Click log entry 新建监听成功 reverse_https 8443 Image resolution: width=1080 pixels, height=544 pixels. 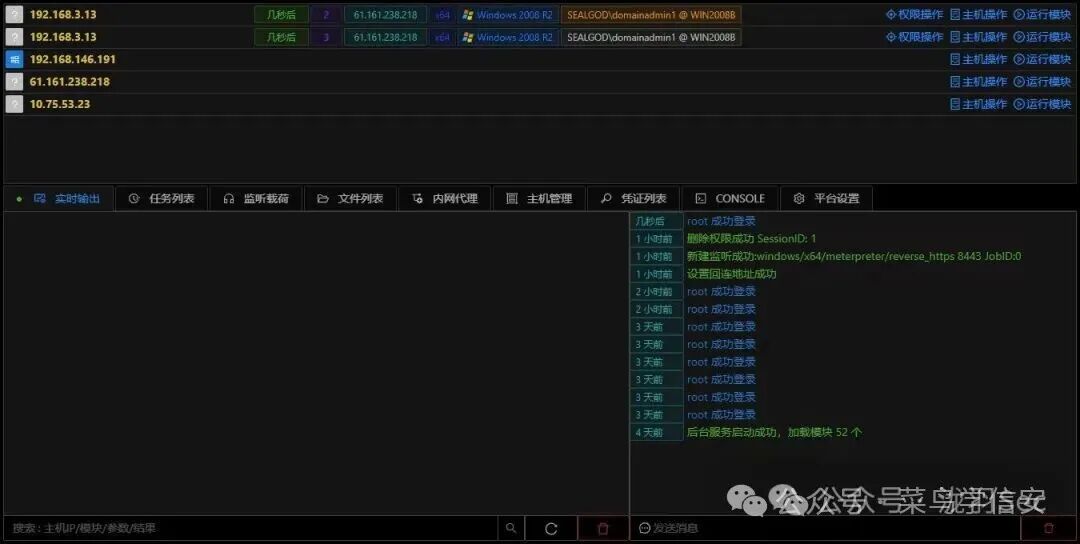(x=854, y=256)
